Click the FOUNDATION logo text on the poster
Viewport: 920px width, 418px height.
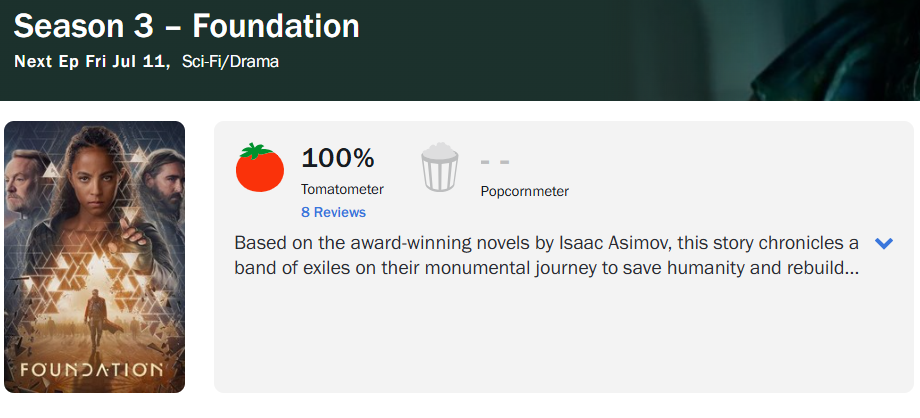pos(92,370)
